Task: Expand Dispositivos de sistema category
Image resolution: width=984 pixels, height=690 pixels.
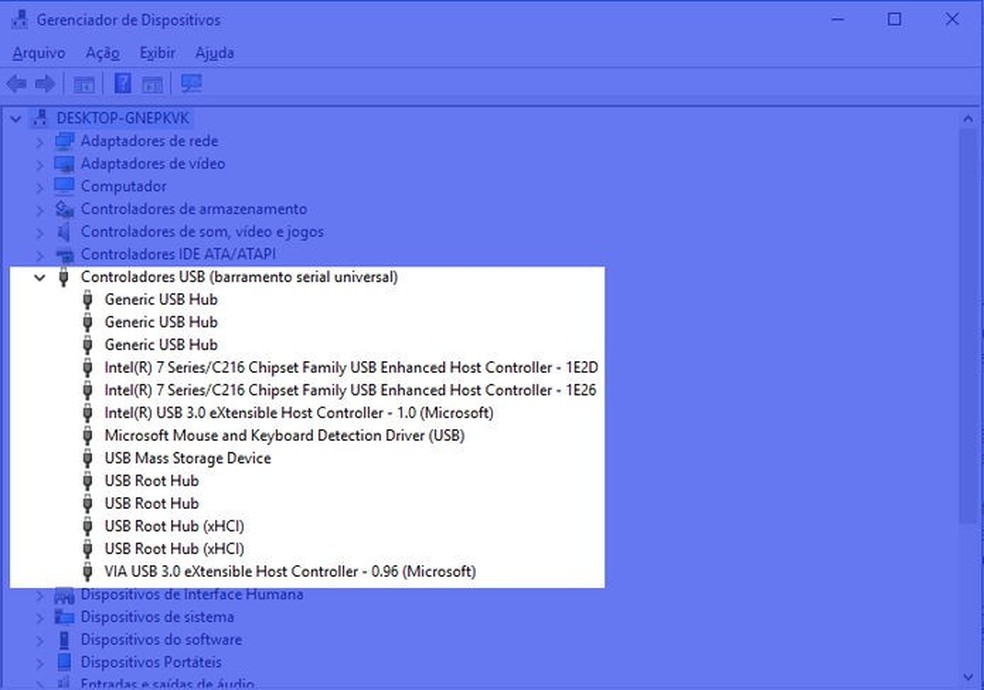Action: point(40,618)
